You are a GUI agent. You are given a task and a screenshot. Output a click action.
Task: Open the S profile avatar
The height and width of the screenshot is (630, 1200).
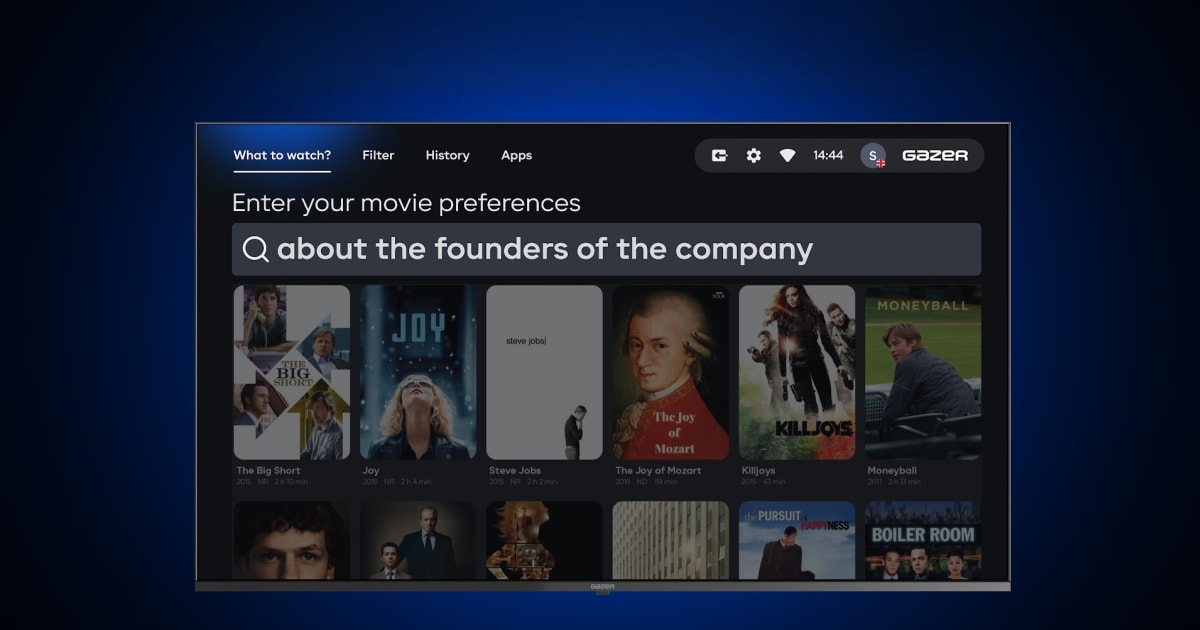click(x=871, y=156)
